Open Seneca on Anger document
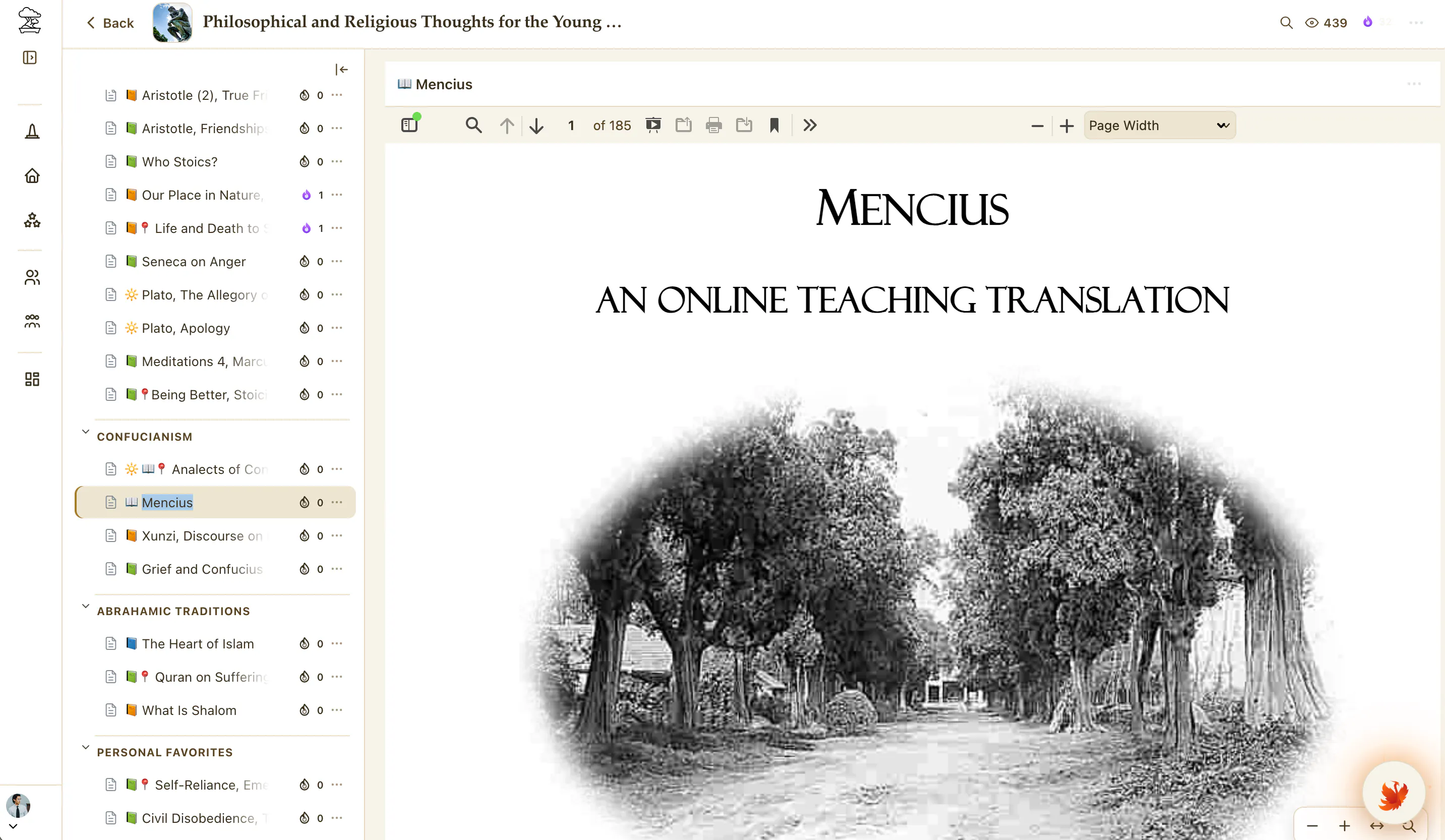 (194, 262)
